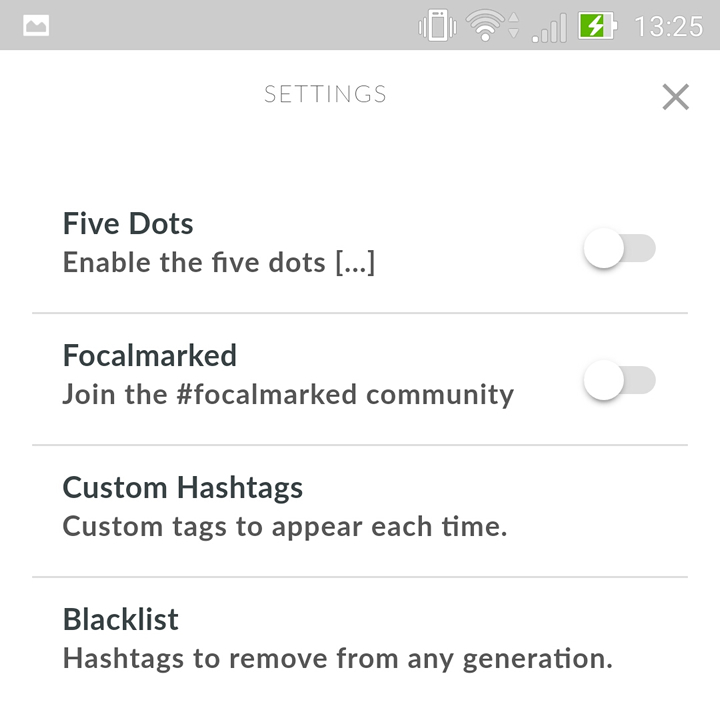Click the 'Enable the five dots [...]' description
Screen dimensions: 720x714
tap(219, 262)
